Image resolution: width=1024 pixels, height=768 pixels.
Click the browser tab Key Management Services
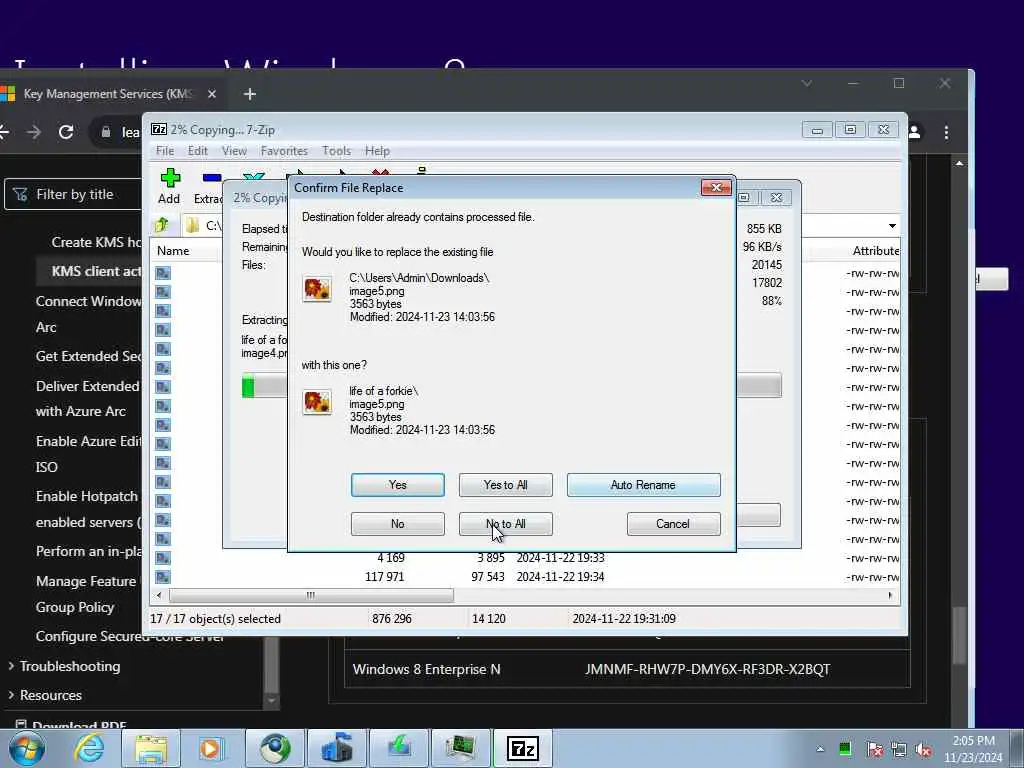click(x=108, y=94)
